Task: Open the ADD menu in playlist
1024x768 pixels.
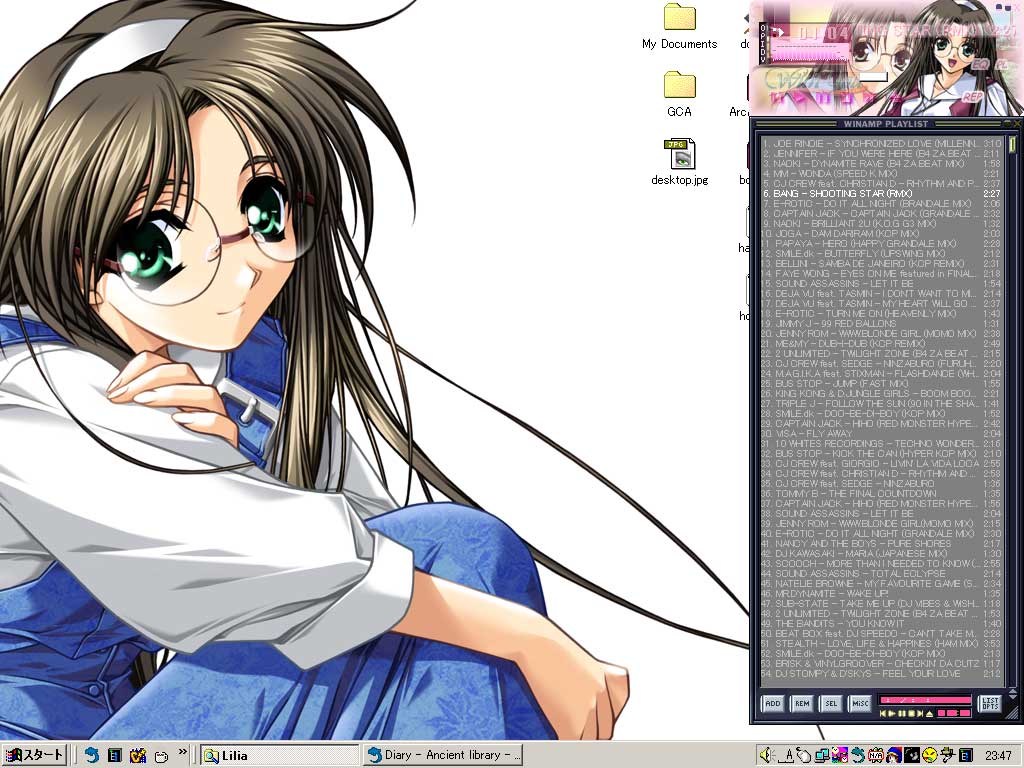Action: pos(773,703)
